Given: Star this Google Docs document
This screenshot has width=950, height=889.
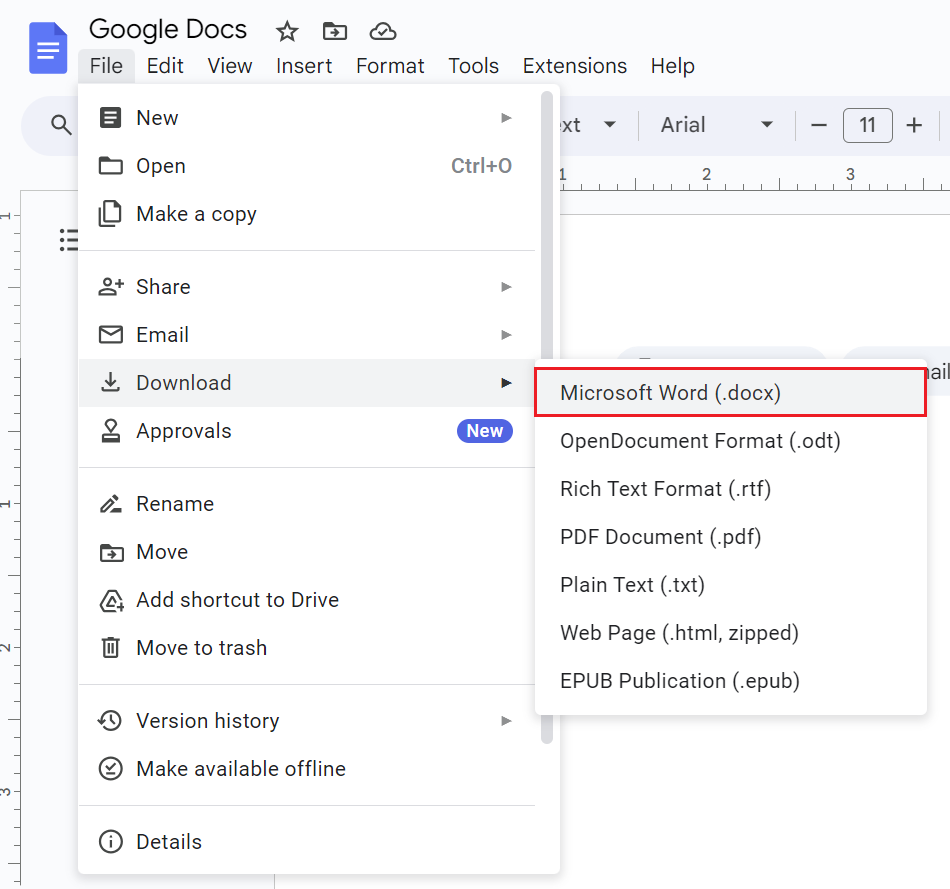Looking at the screenshot, I should (x=287, y=32).
